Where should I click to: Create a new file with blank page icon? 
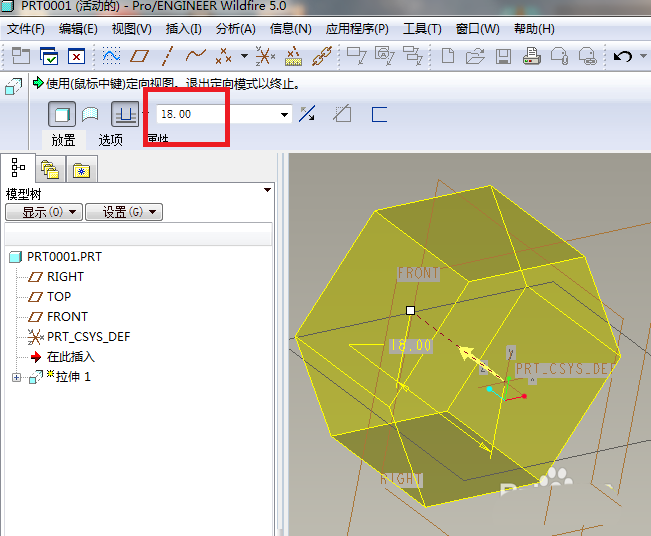448,56
